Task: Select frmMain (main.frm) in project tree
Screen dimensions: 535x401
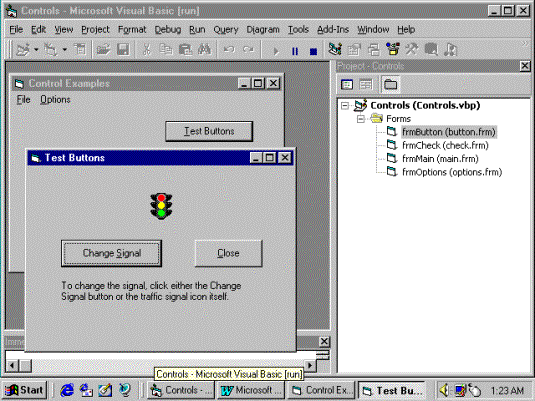Action: 440,159
